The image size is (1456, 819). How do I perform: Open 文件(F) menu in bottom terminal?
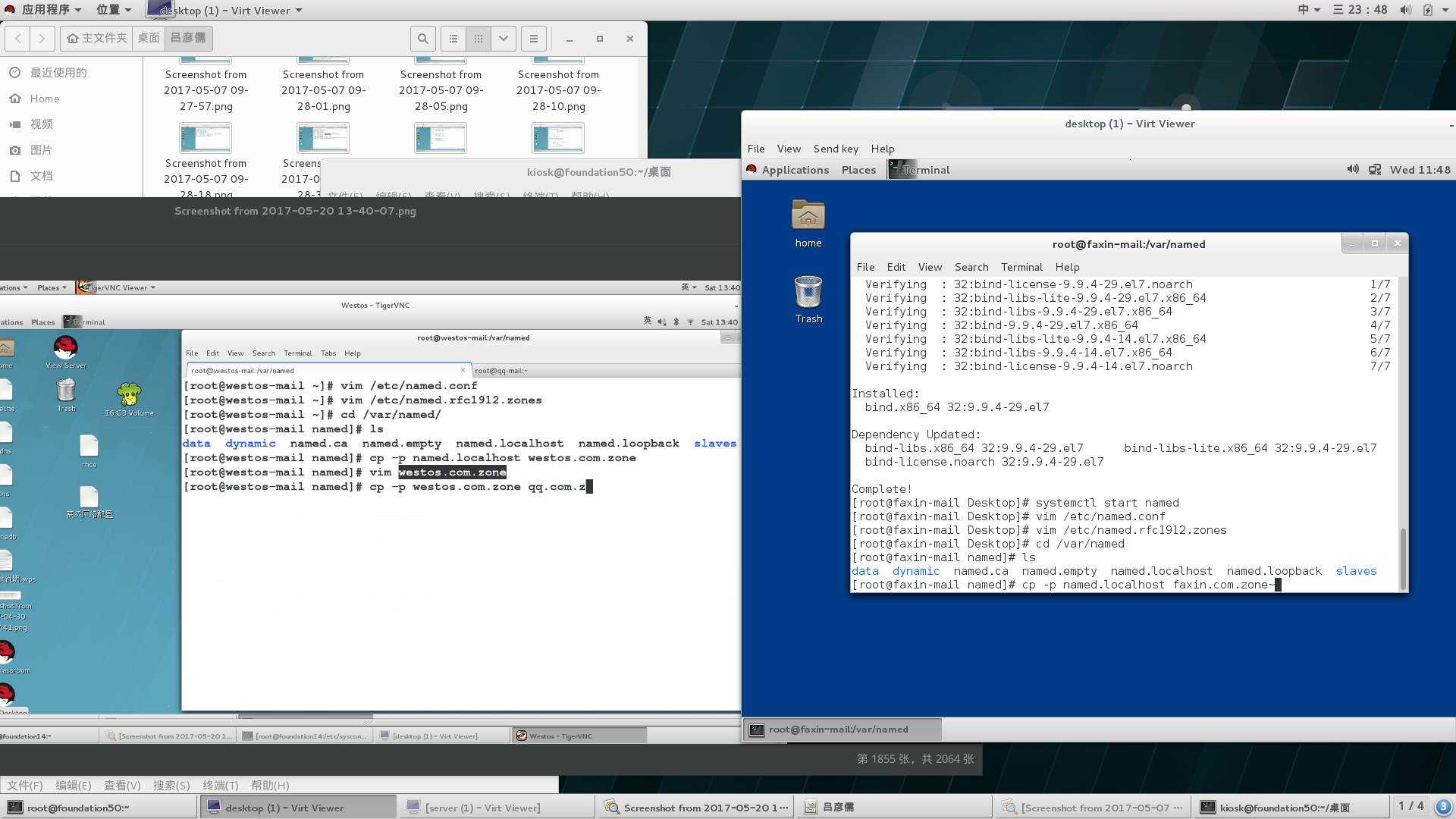pos(25,786)
